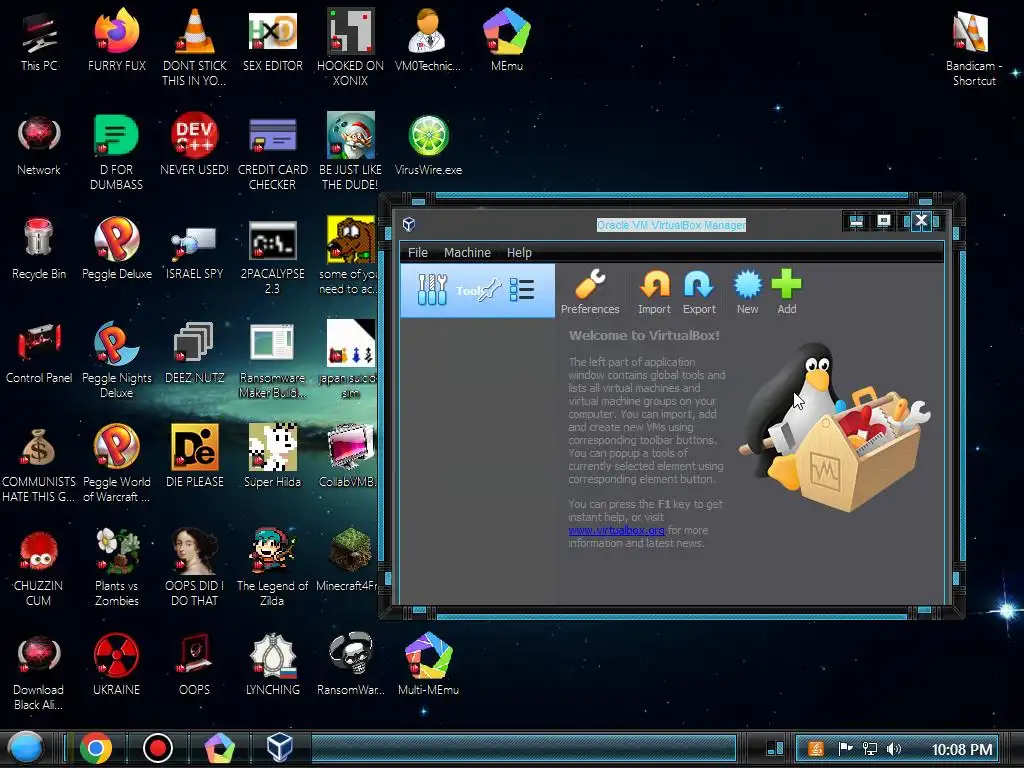
Task: Select the Peggle Deluxe desktop icon
Action: click(117, 249)
